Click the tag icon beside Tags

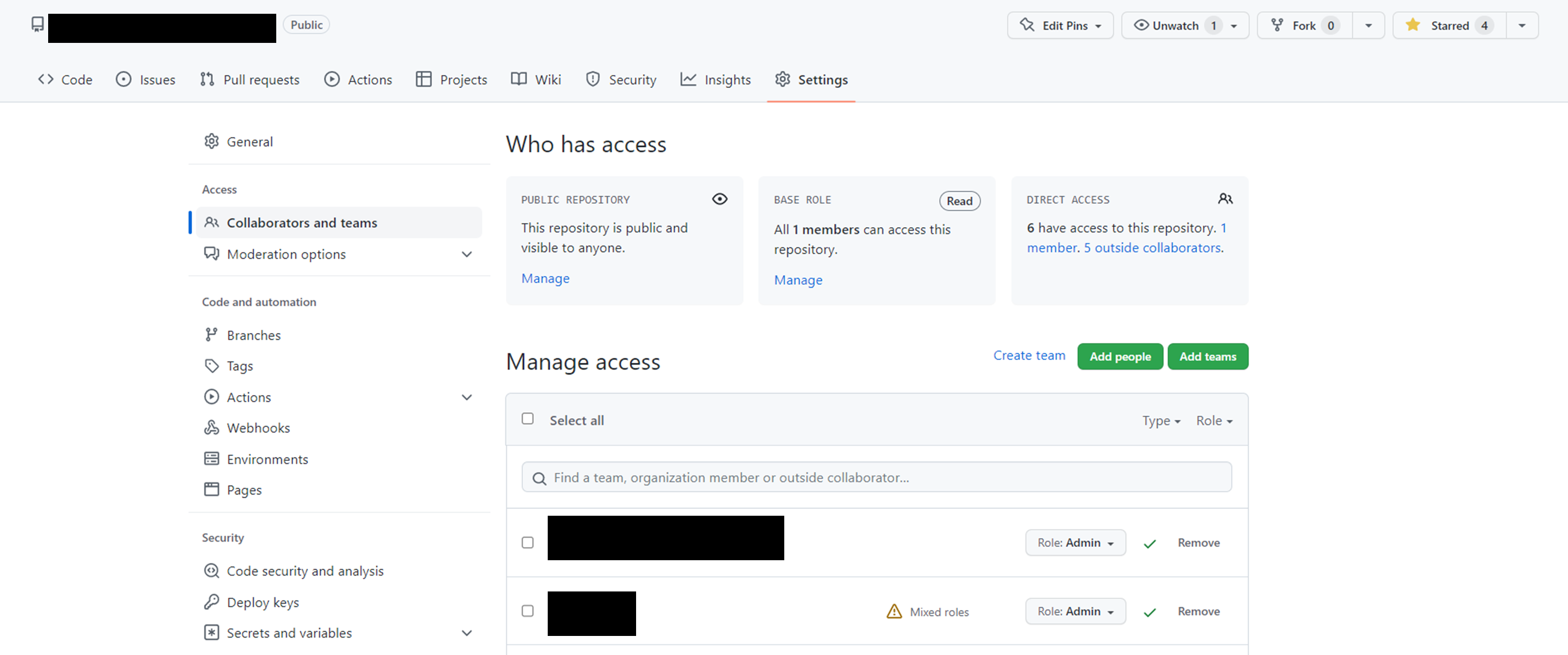pos(211,365)
